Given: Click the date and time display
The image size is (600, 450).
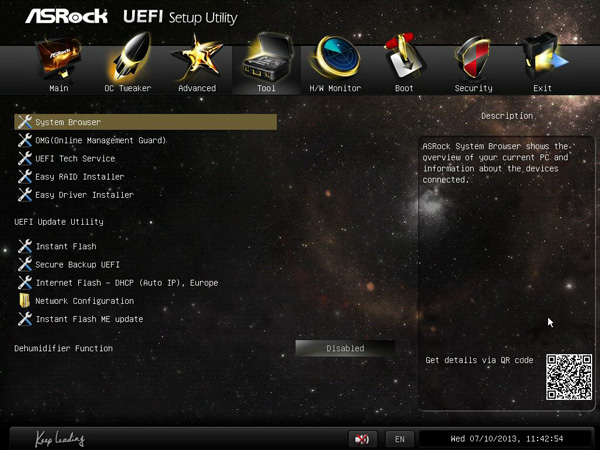Looking at the screenshot, I should click(x=507, y=439).
